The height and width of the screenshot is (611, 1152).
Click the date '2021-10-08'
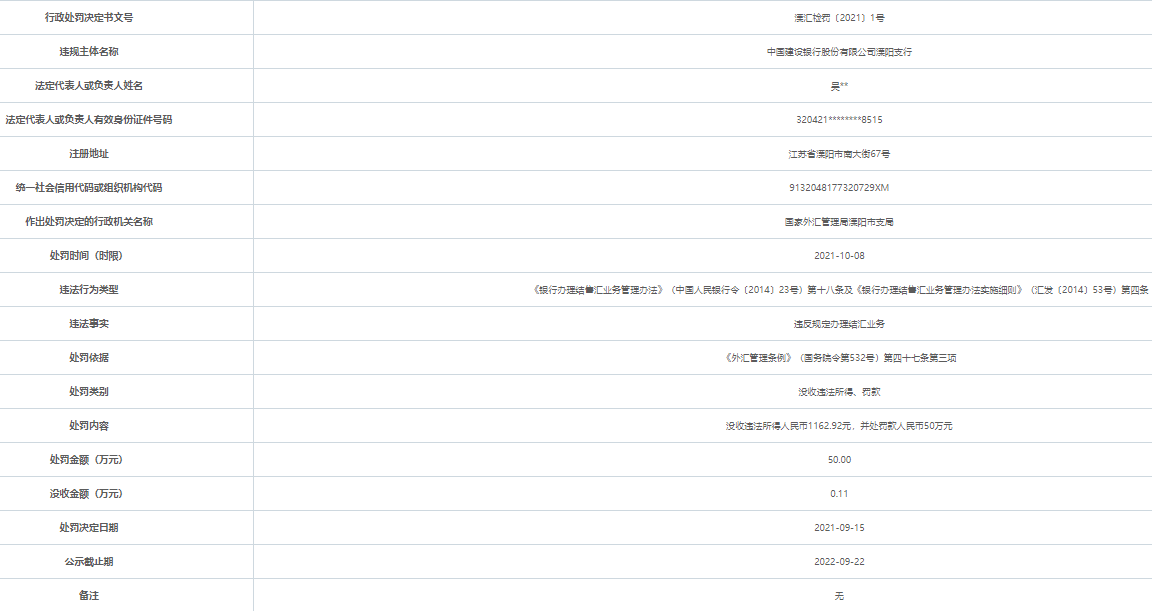coord(839,256)
